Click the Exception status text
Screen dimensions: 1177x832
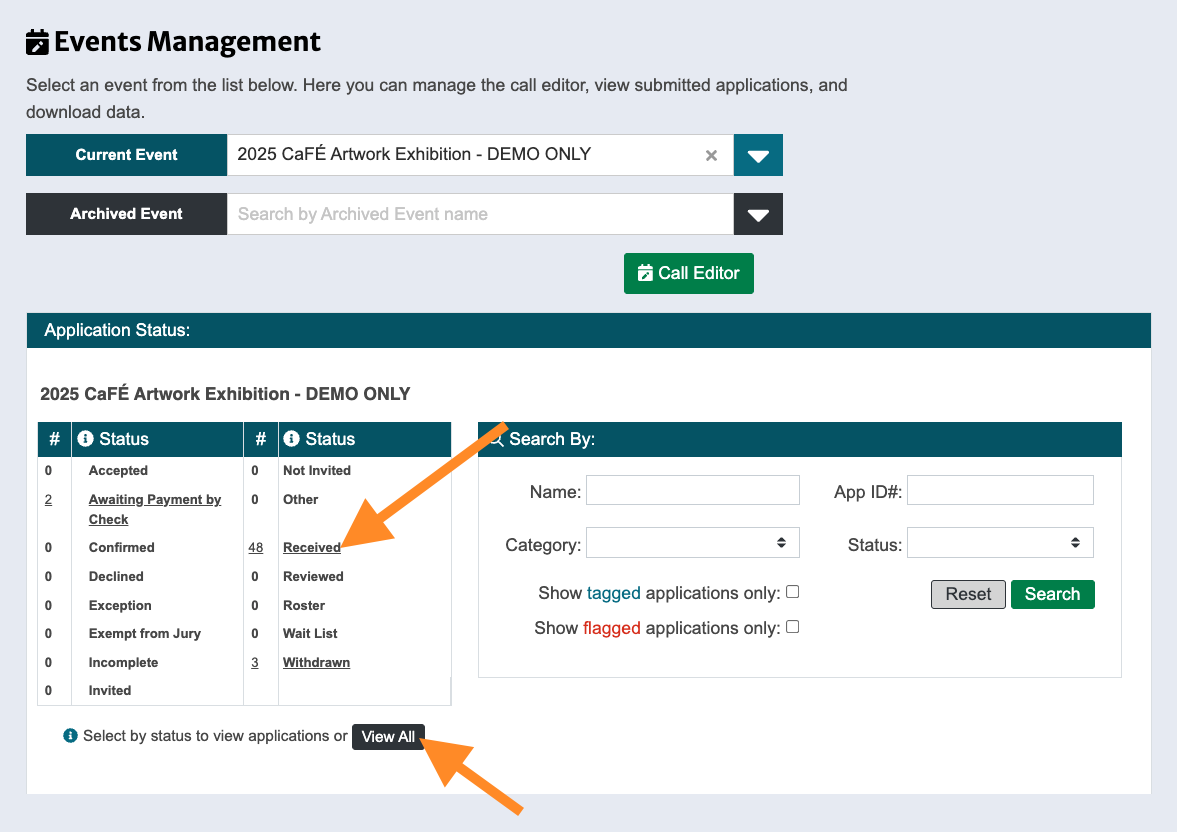tap(120, 605)
